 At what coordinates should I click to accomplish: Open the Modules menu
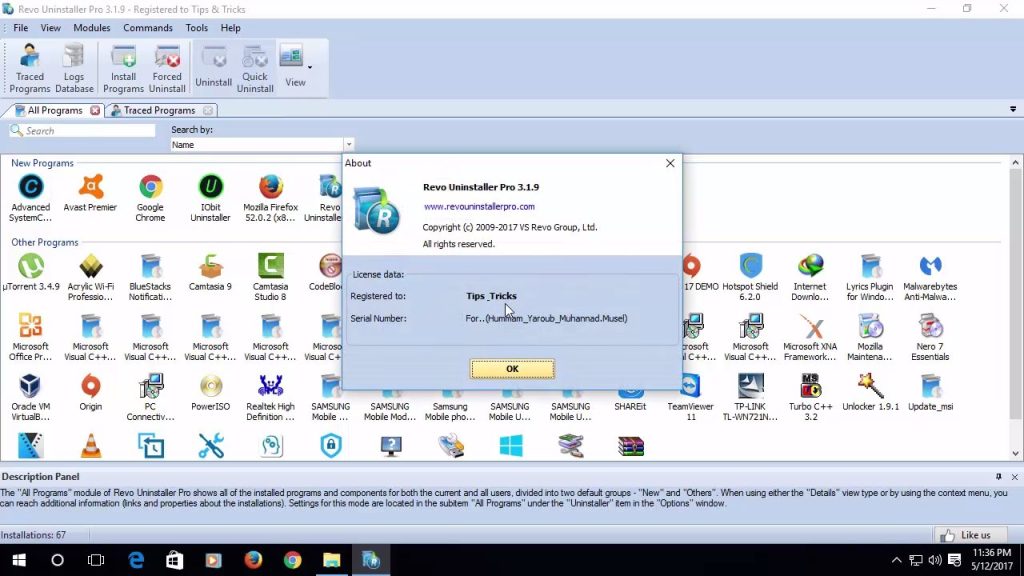pyautogui.click(x=91, y=28)
